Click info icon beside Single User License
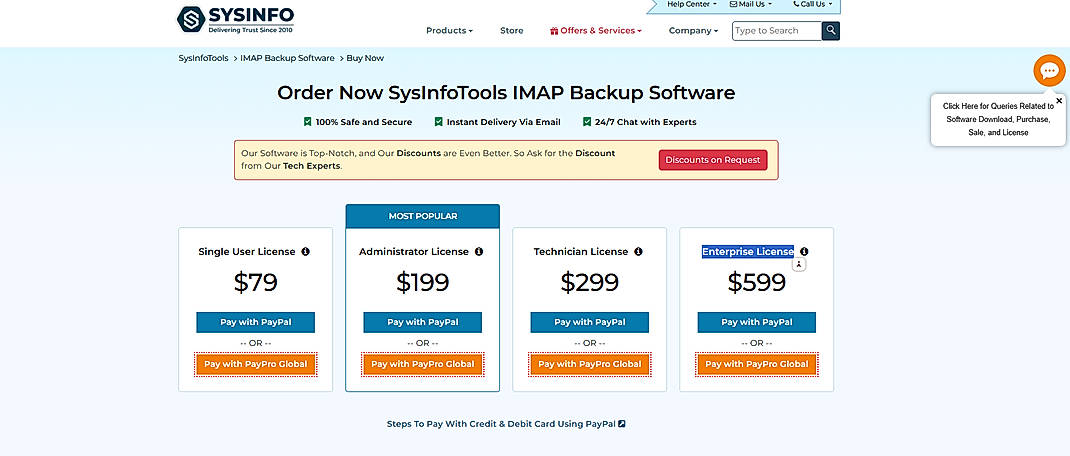The image size is (1070, 456). pos(305,251)
